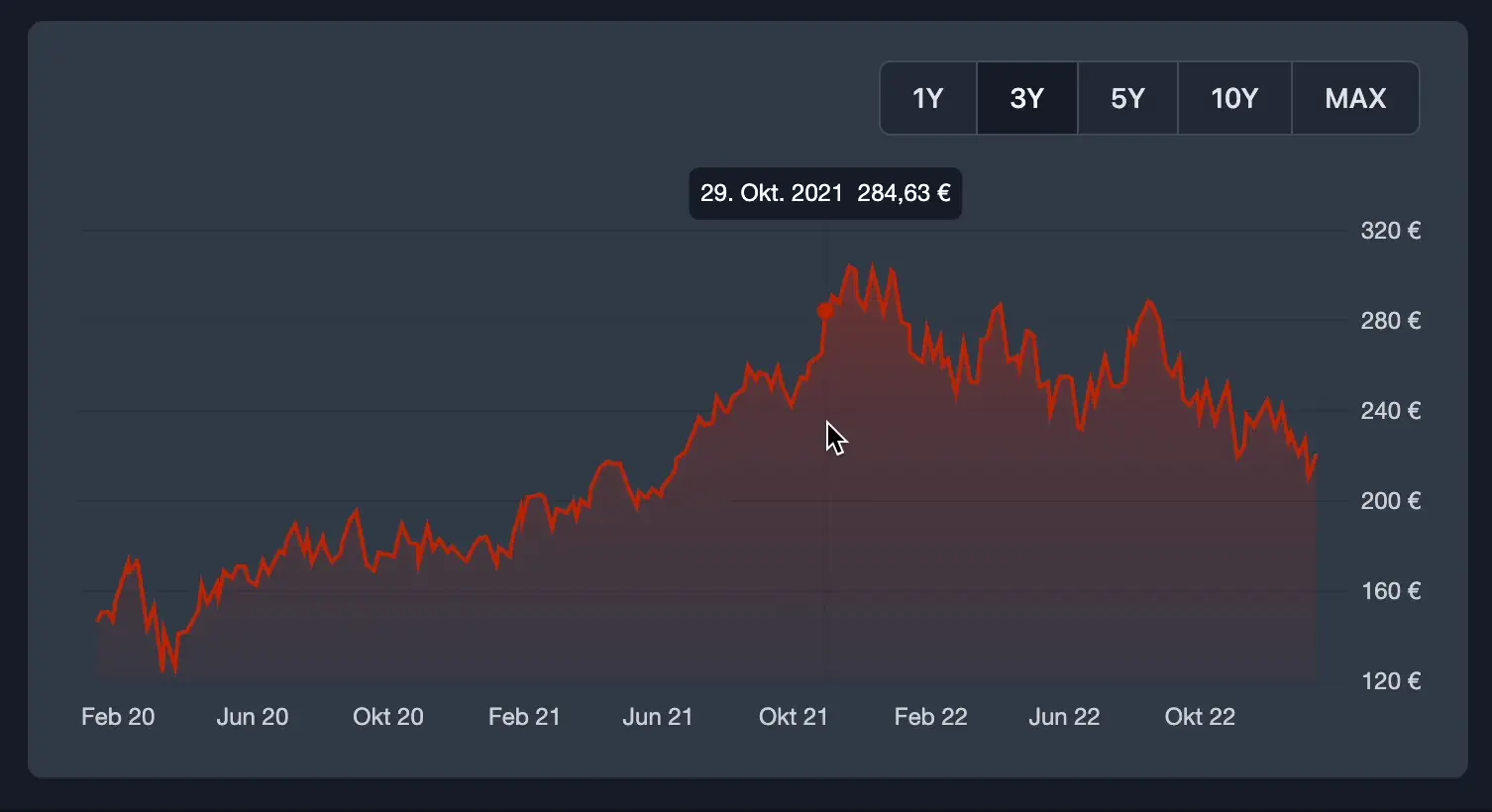This screenshot has width=1492, height=812.
Task: Select the Jun 21 date label
Action: [x=658, y=717]
